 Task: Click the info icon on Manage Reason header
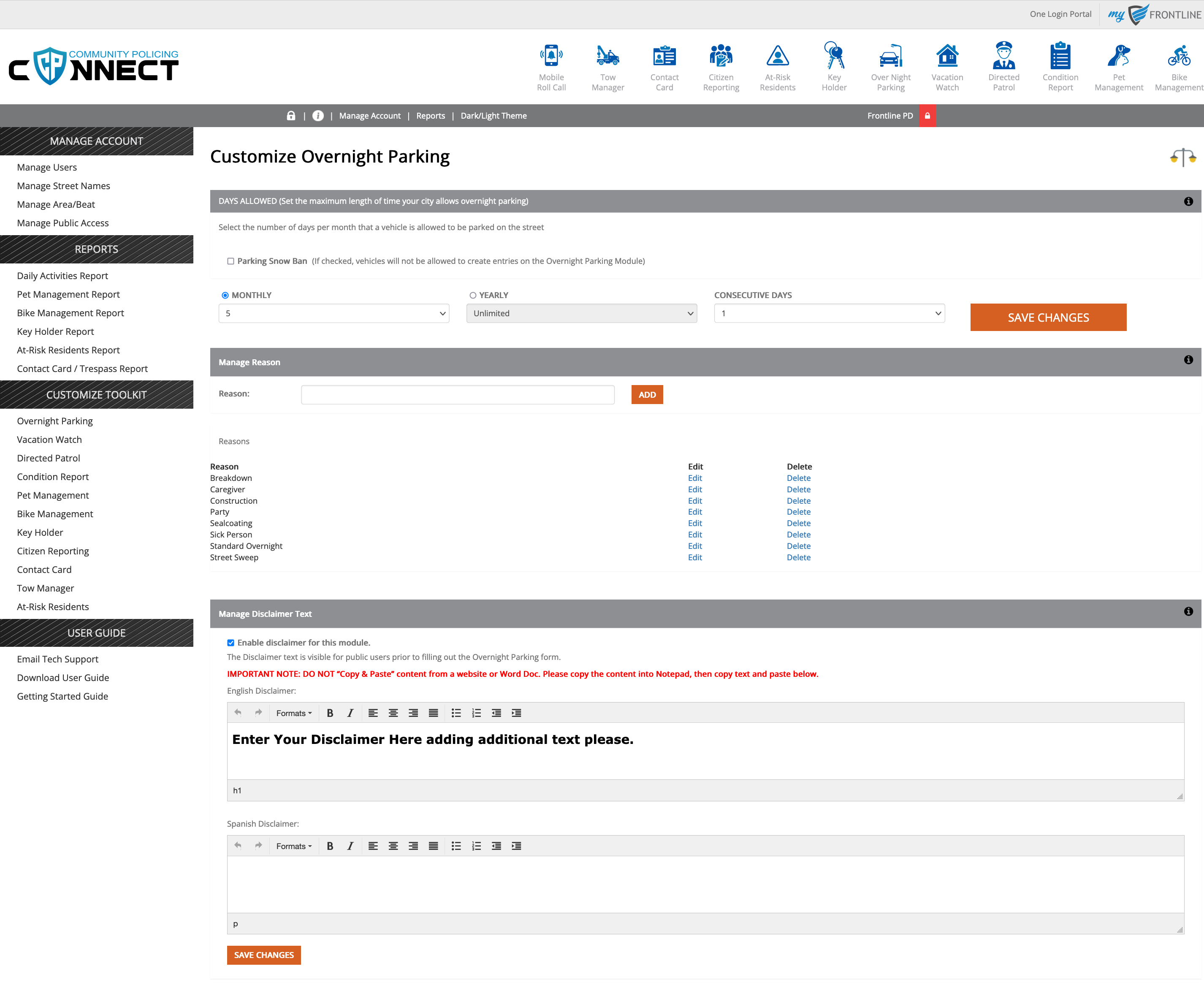(1188, 360)
